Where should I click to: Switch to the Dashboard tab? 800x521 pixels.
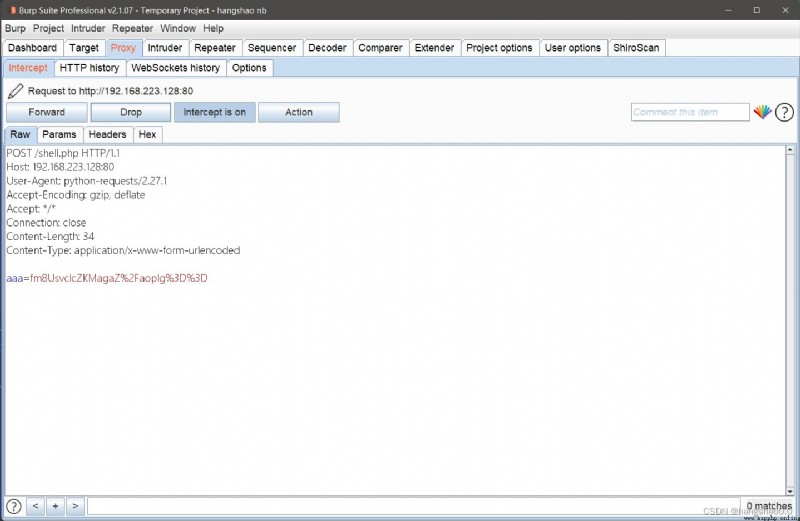pos(33,48)
